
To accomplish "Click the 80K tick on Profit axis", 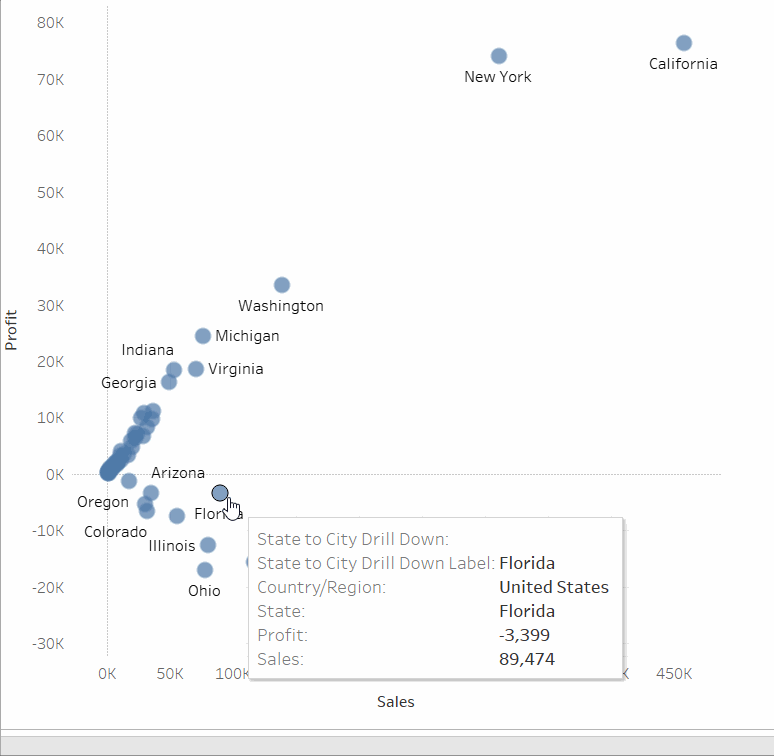I will click(51, 22).
